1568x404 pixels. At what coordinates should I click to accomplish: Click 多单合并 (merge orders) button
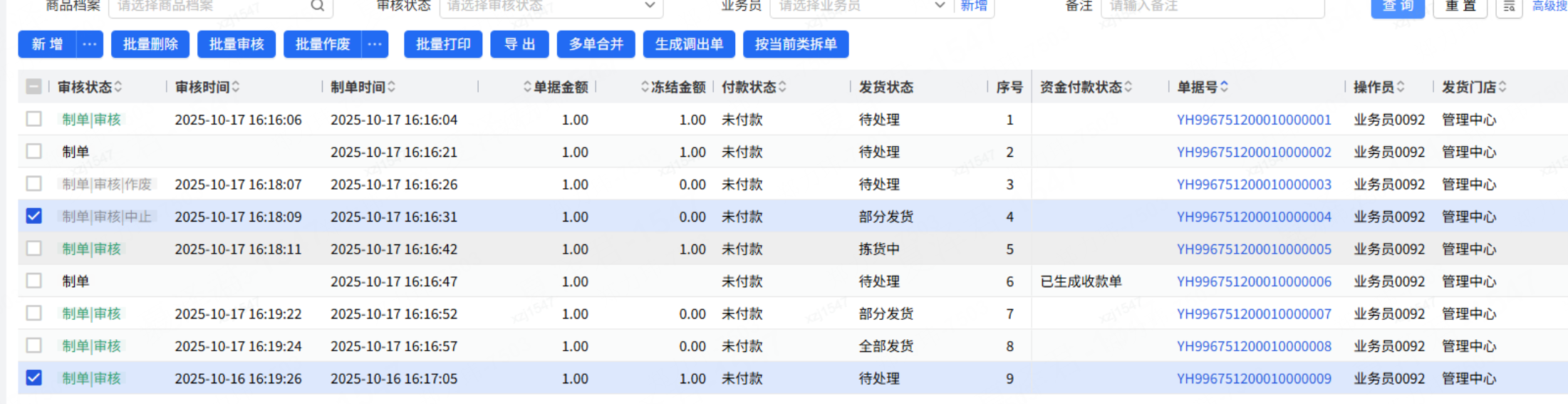coord(596,44)
